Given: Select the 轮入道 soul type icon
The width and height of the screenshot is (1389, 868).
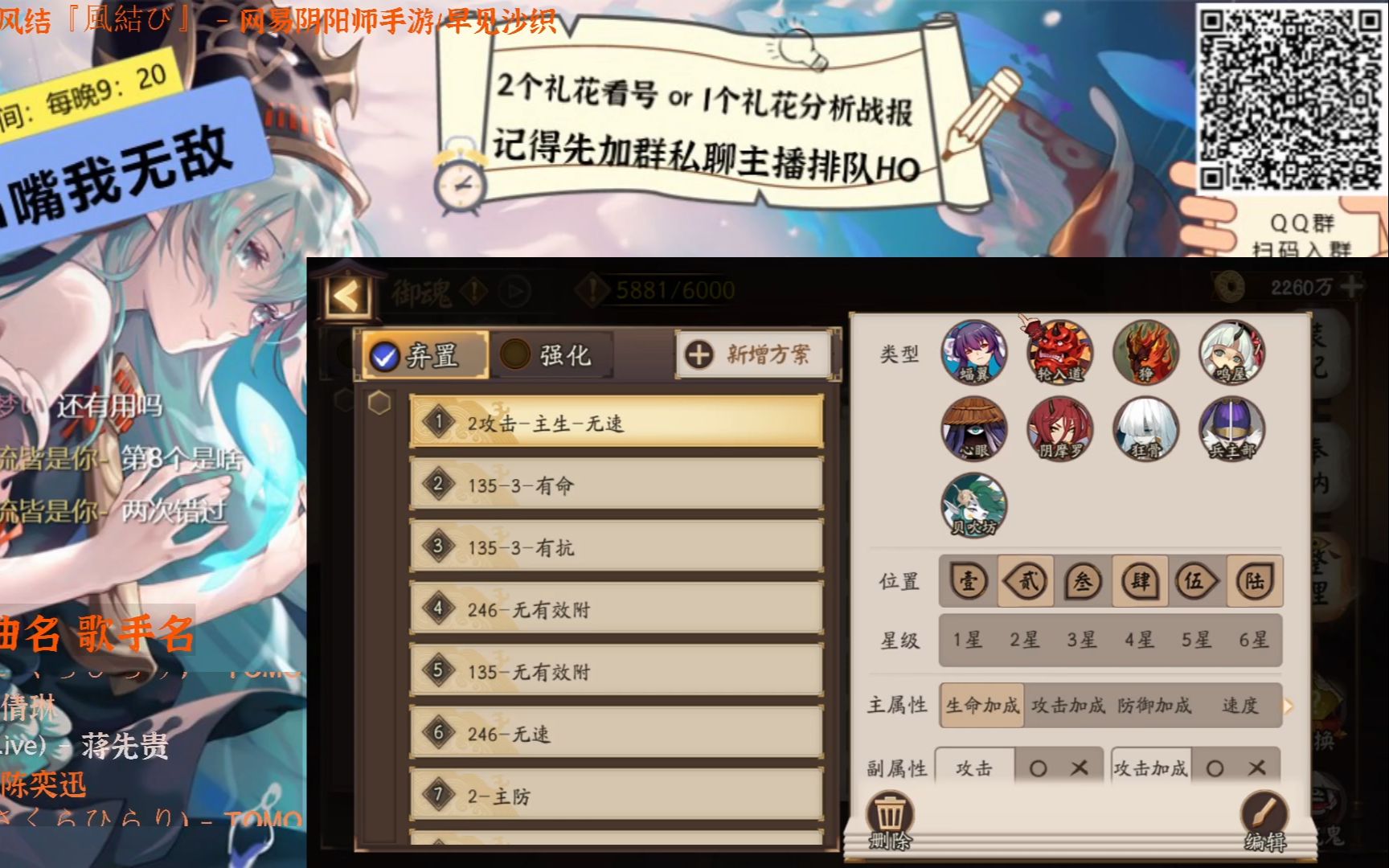Looking at the screenshot, I should 1059,352.
